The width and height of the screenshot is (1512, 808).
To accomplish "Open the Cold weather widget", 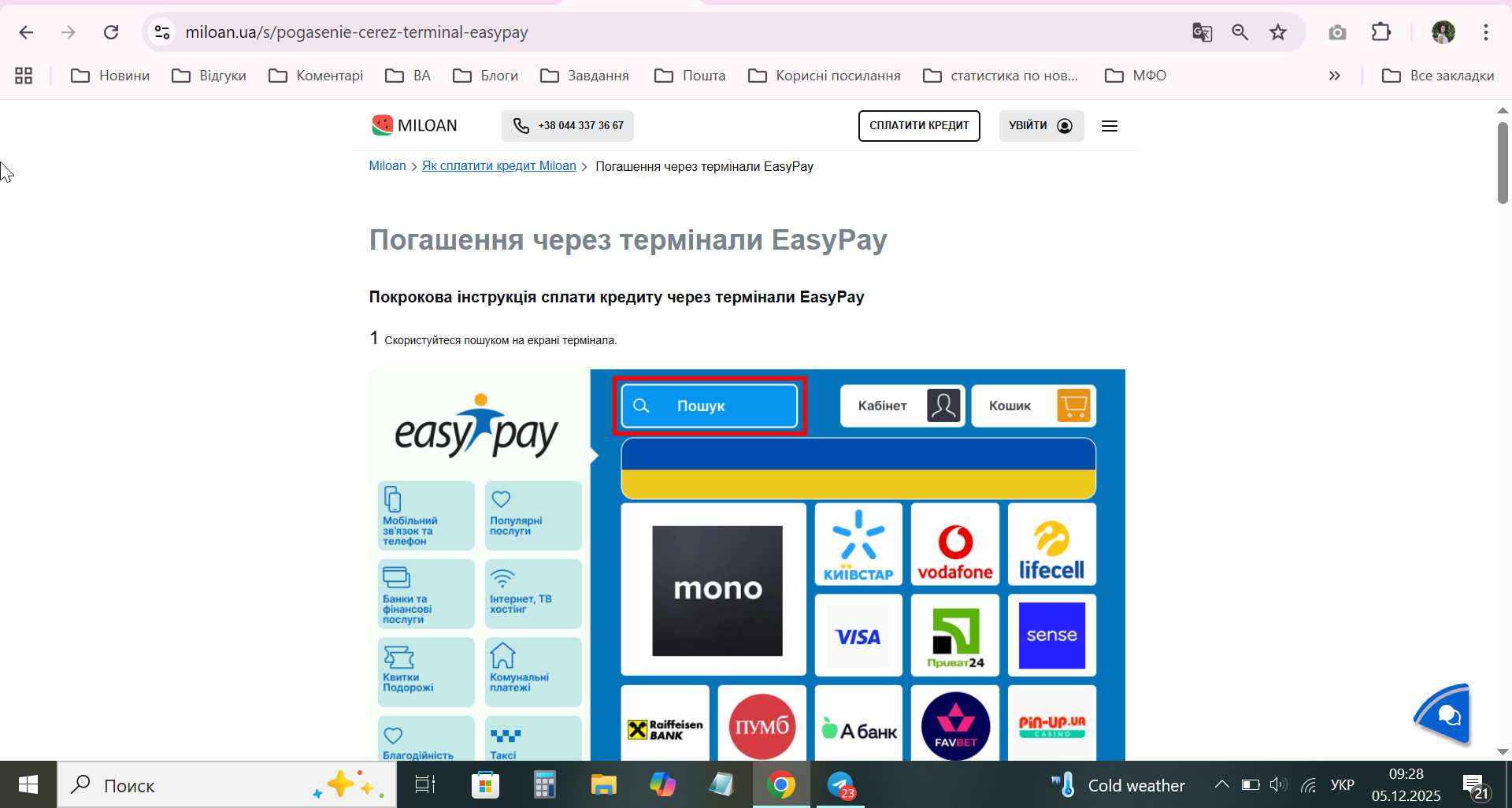I will [x=1118, y=784].
